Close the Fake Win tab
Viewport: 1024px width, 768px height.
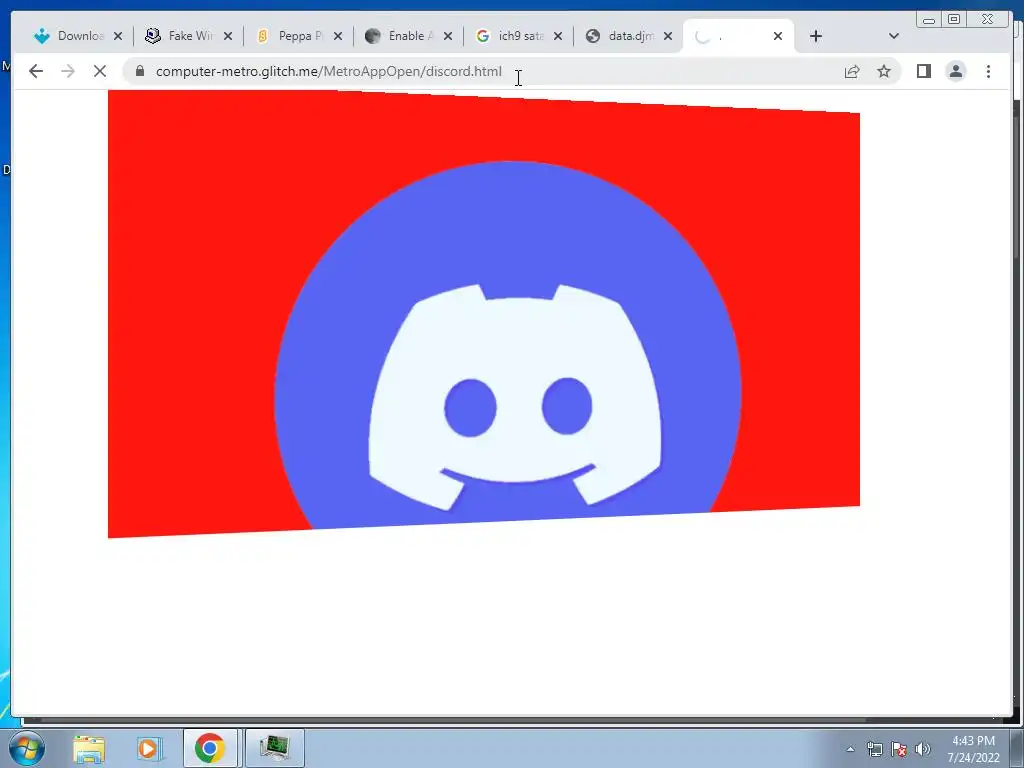(x=228, y=36)
